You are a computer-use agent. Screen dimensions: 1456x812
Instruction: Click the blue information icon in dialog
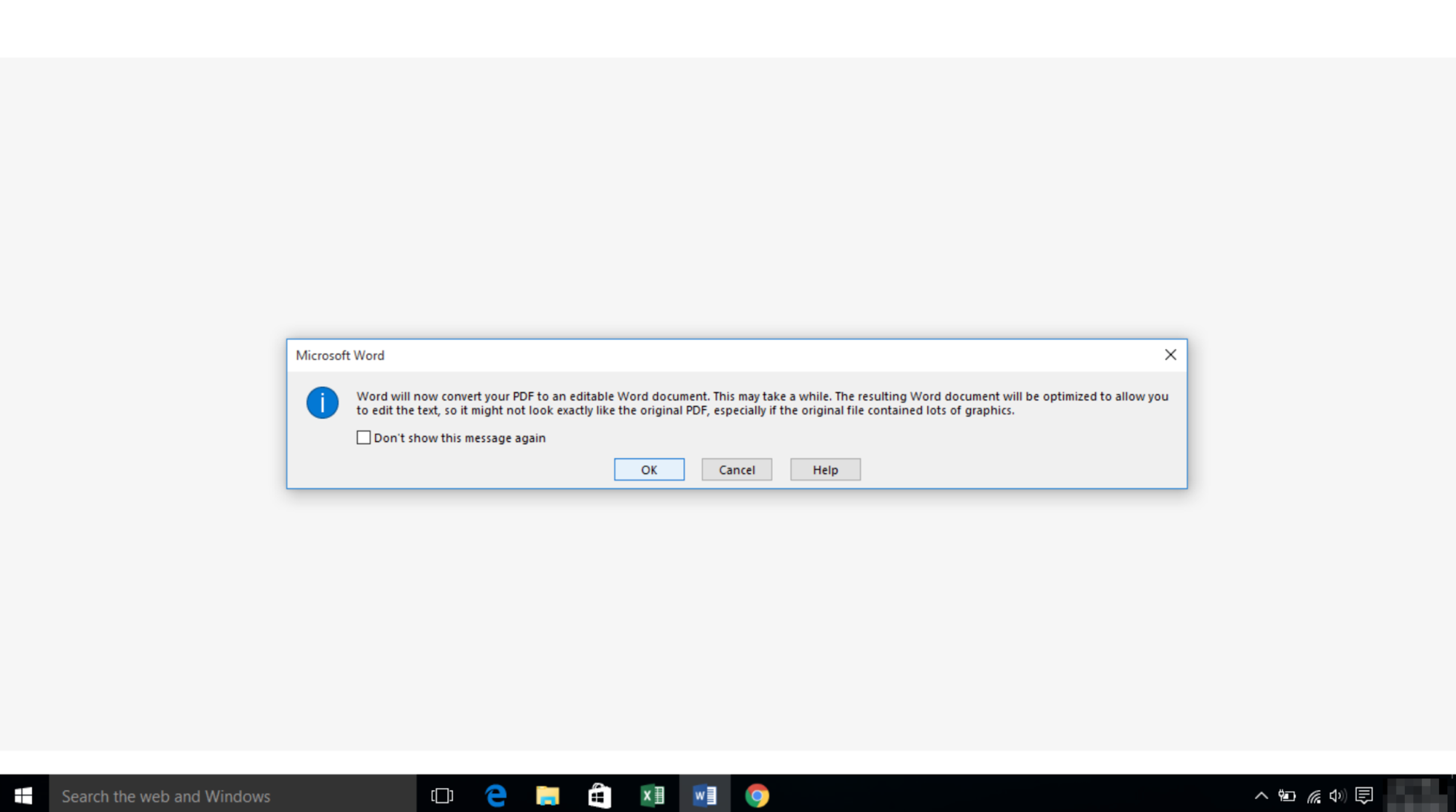[x=322, y=403]
